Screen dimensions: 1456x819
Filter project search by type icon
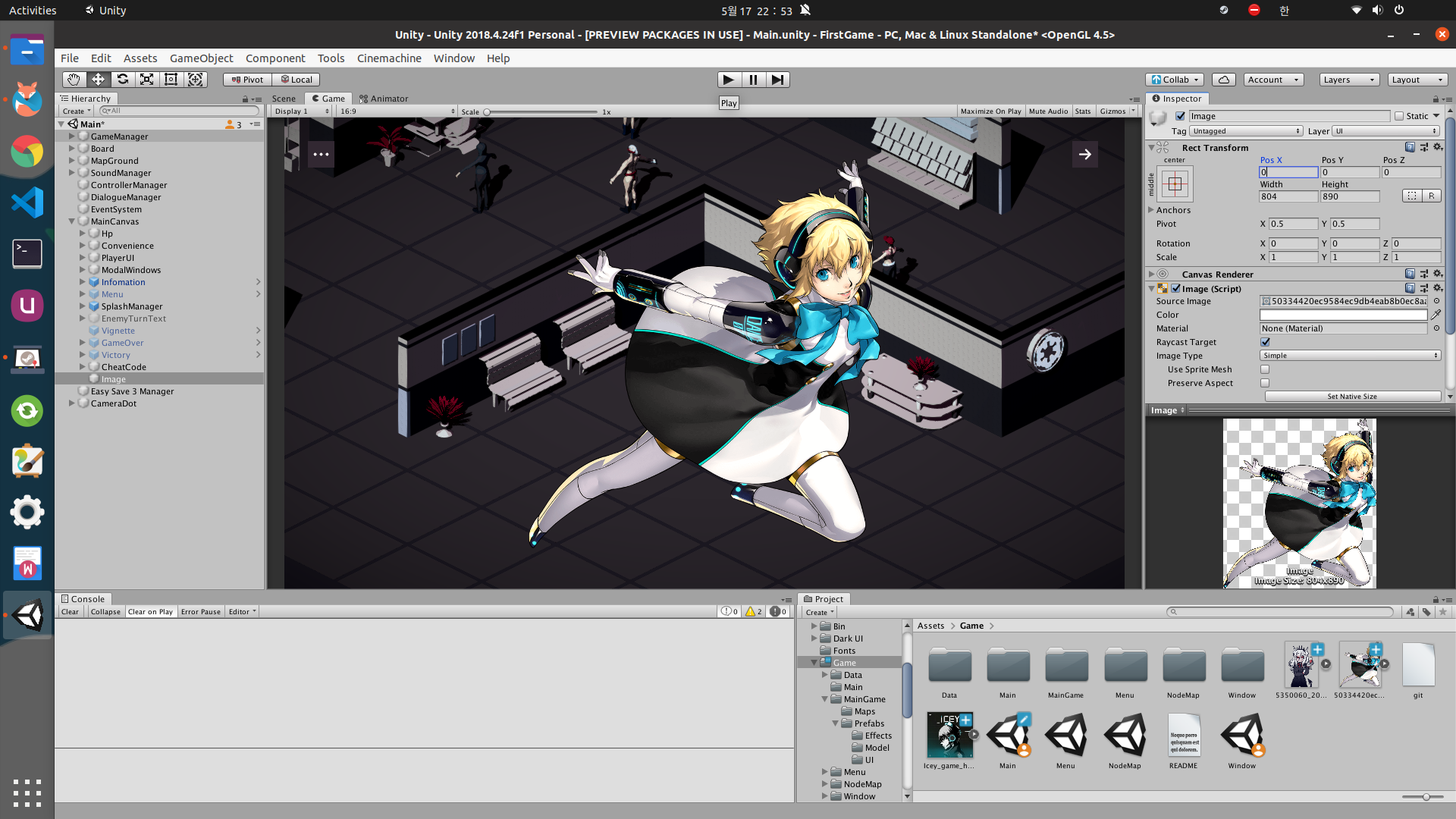pyautogui.click(x=1410, y=612)
